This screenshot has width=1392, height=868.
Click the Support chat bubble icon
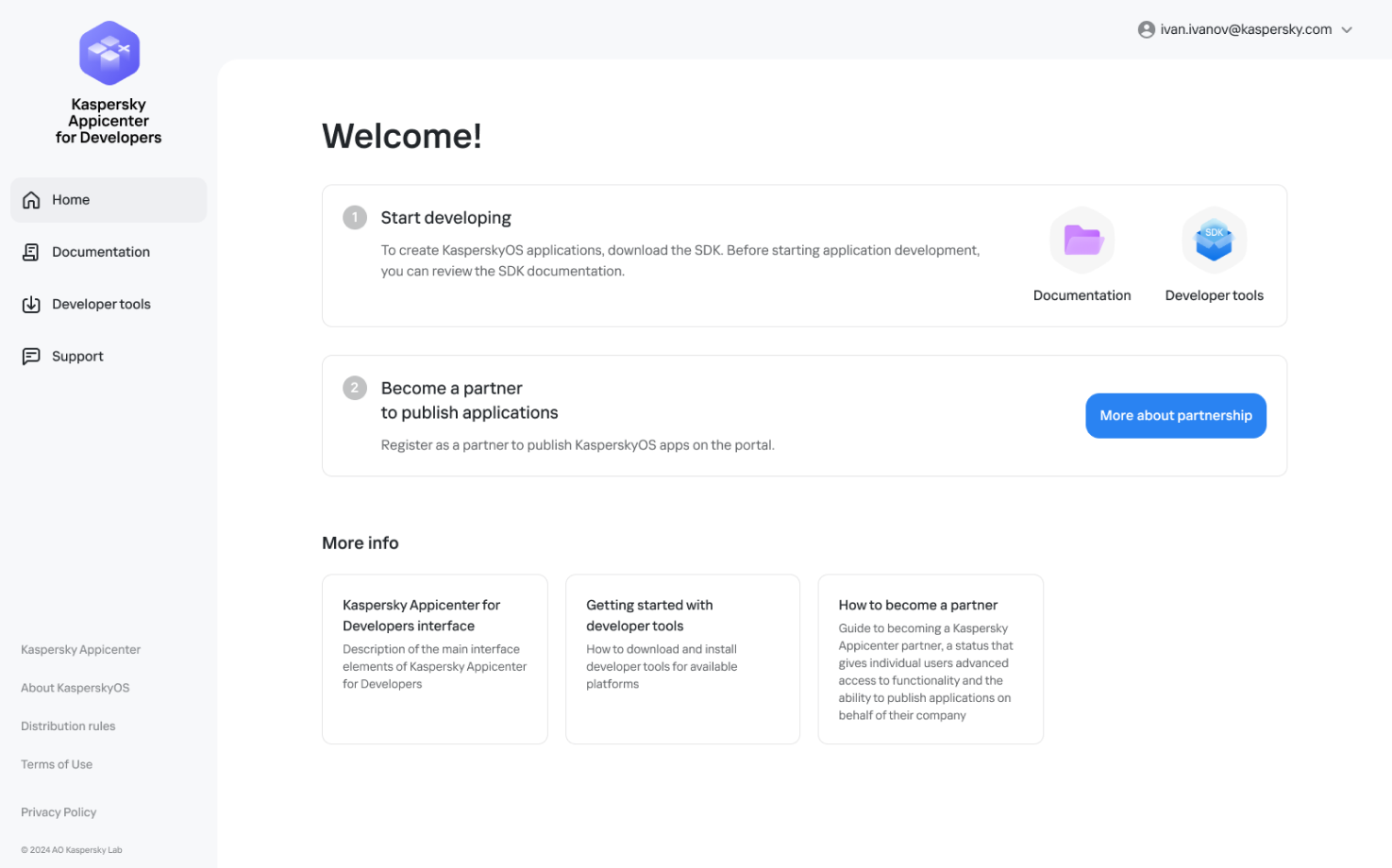click(x=31, y=357)
